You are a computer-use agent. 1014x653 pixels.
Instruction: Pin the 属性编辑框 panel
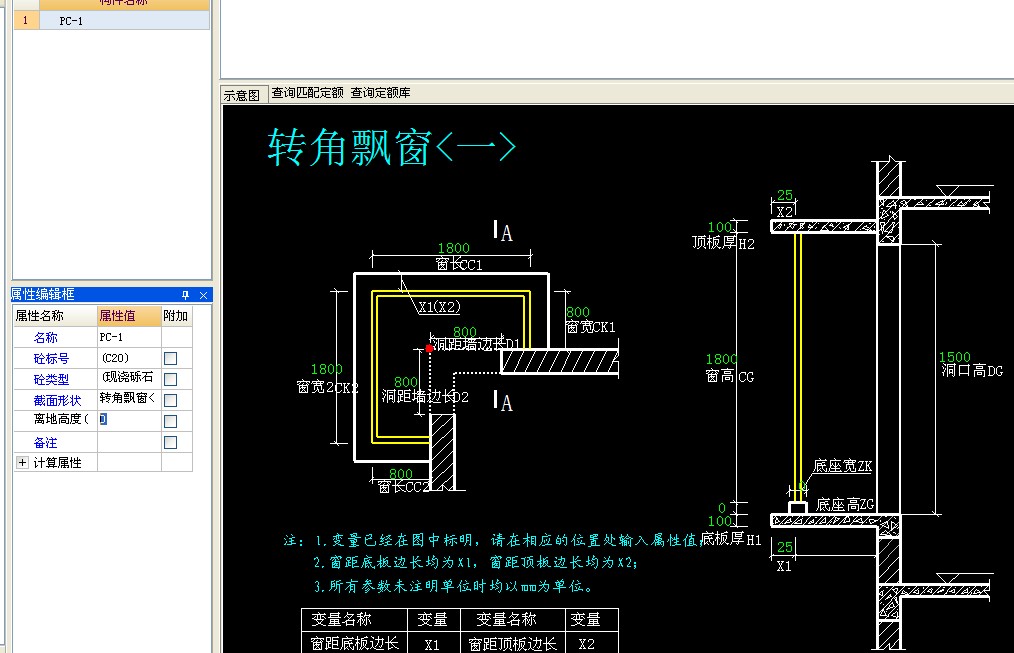pyautogui.click(x=186, y=295)
